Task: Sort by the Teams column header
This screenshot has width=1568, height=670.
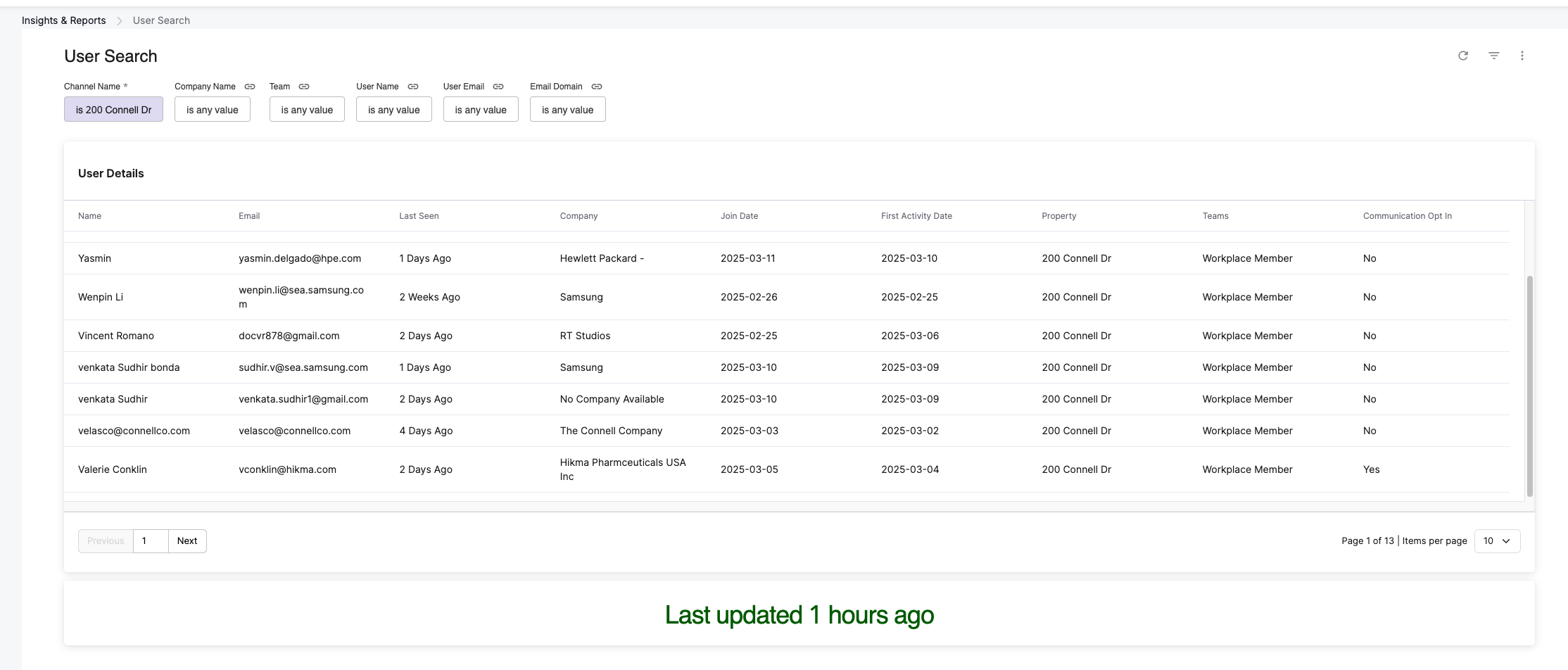Action: (x=1215, y=216)
